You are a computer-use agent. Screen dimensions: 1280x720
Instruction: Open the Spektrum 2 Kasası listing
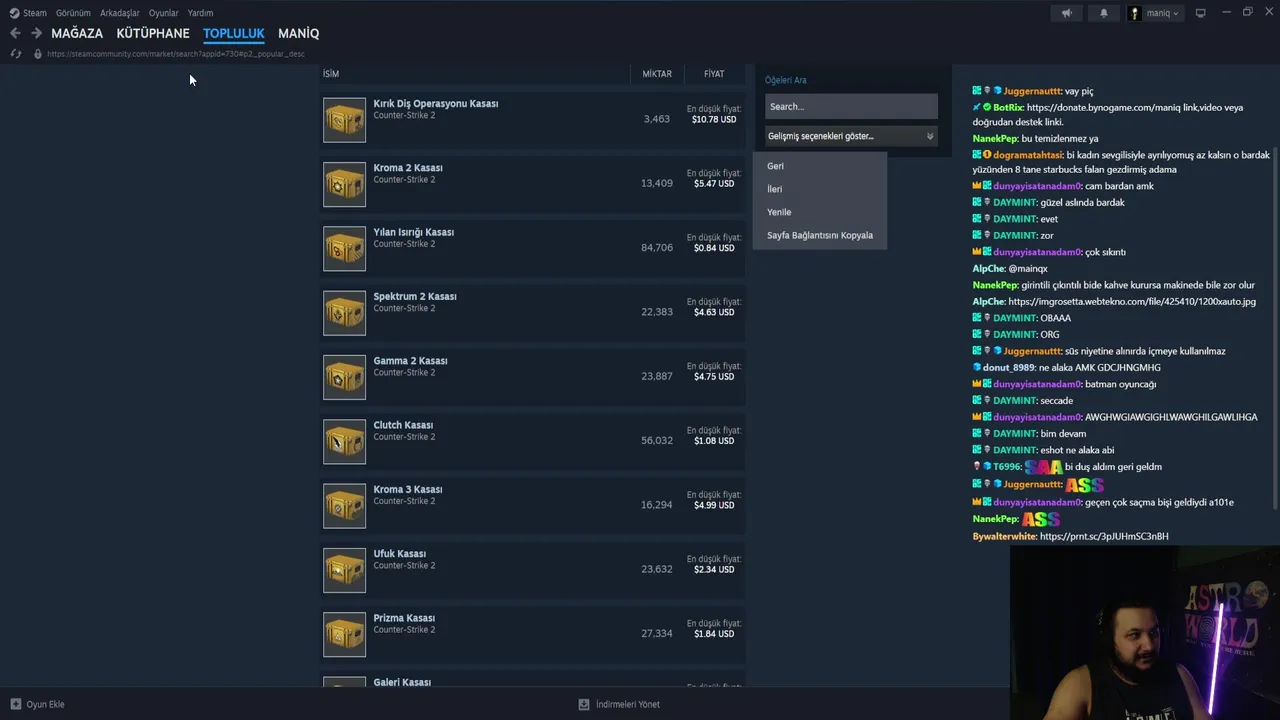(533, 312)
